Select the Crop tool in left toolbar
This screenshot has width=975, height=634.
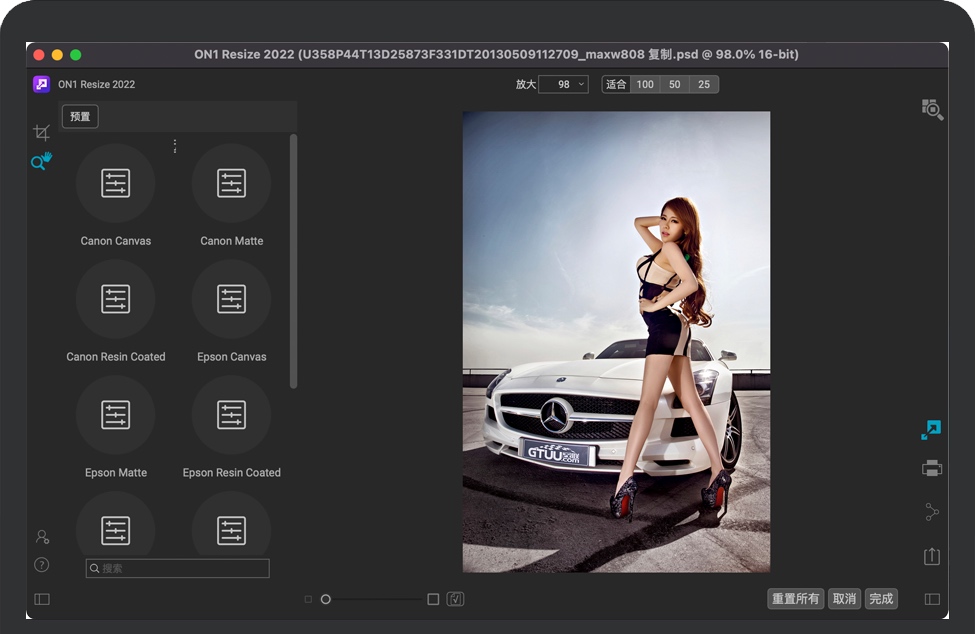tap(41, 132)
